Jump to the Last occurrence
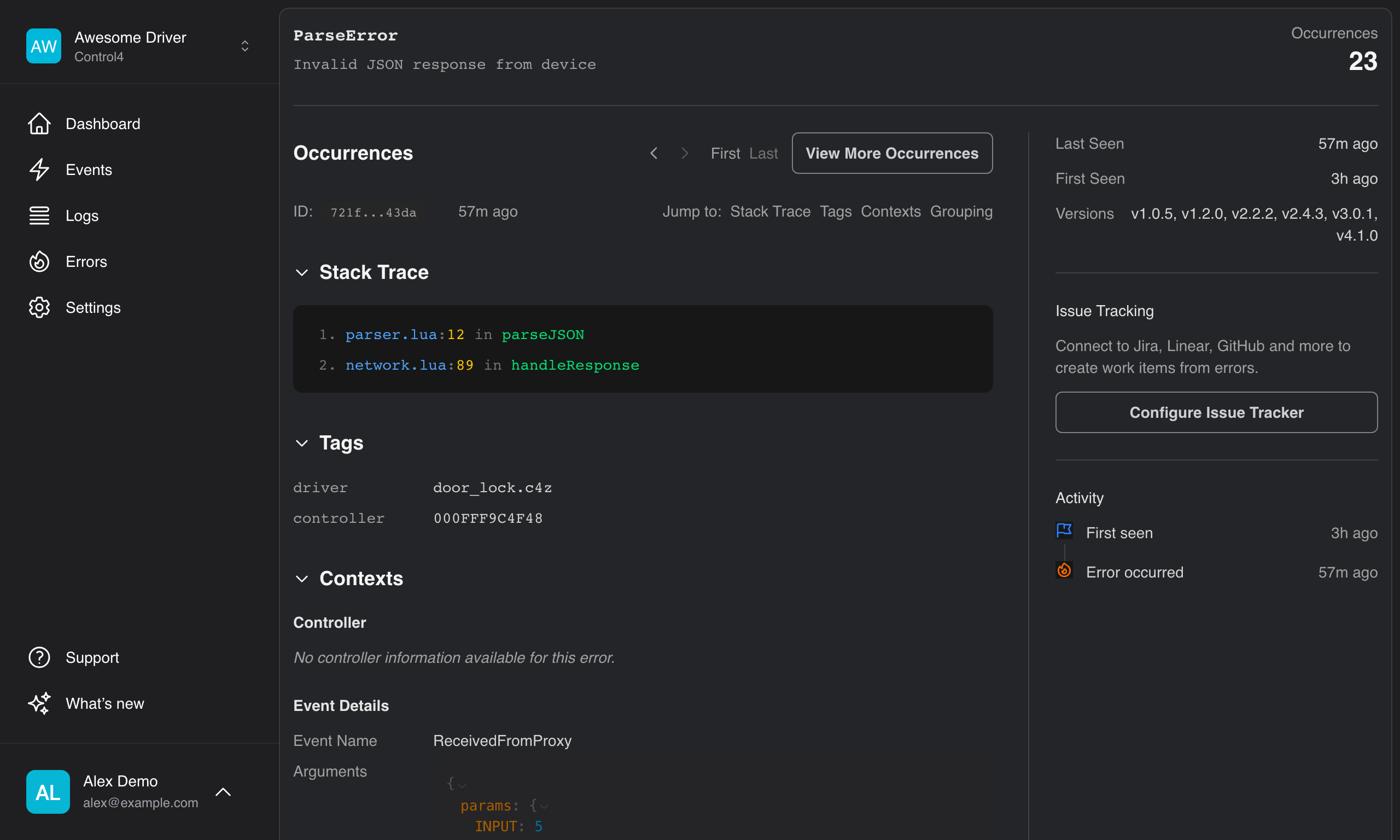 763,153
